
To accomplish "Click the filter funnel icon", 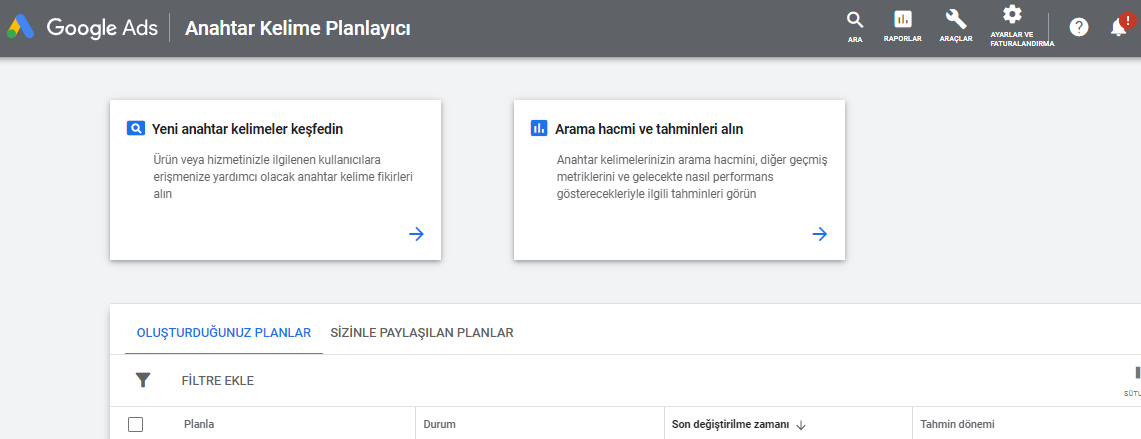I will tap(143, 380).
